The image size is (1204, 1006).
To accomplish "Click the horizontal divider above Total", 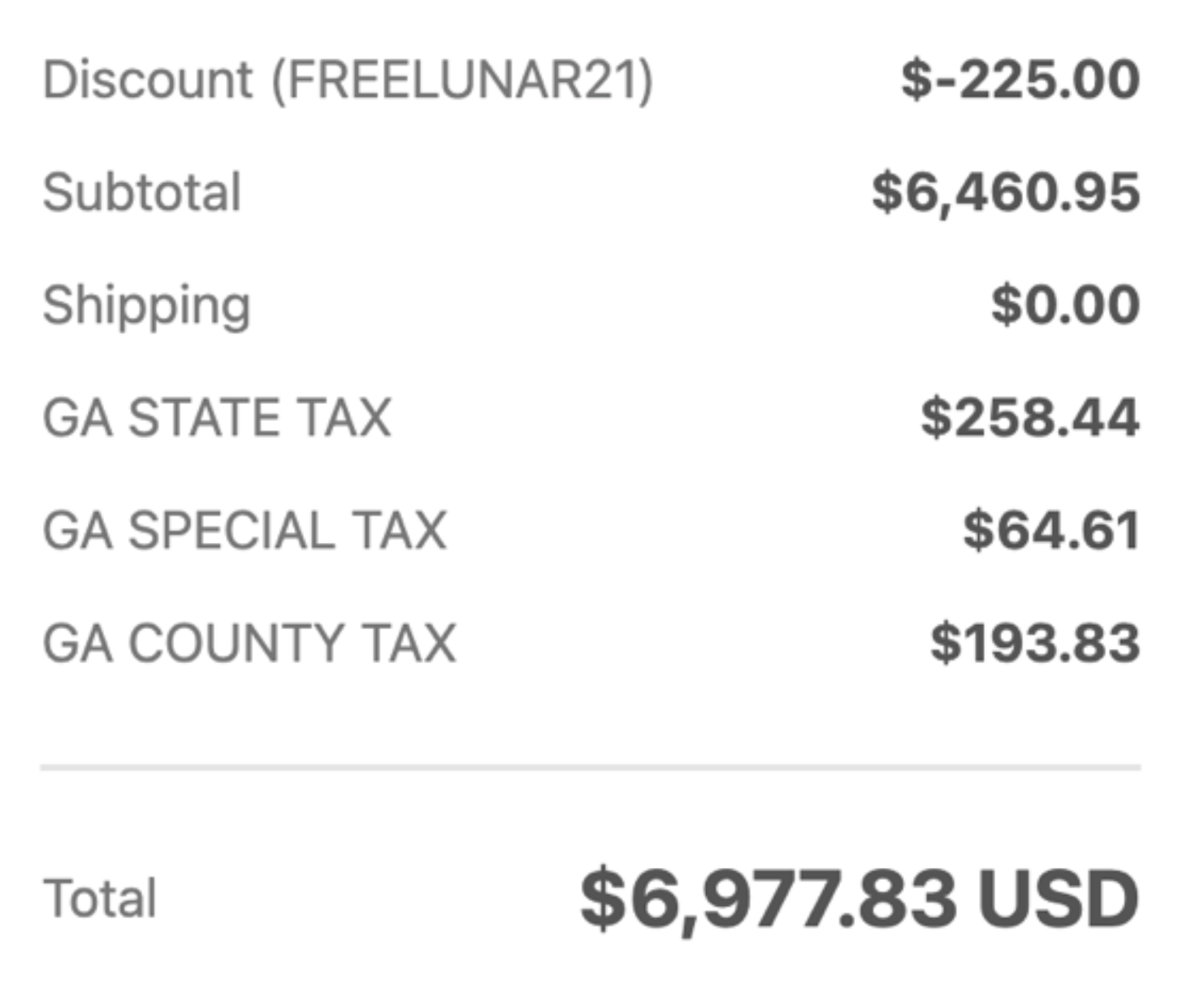I will coord(591,766).
